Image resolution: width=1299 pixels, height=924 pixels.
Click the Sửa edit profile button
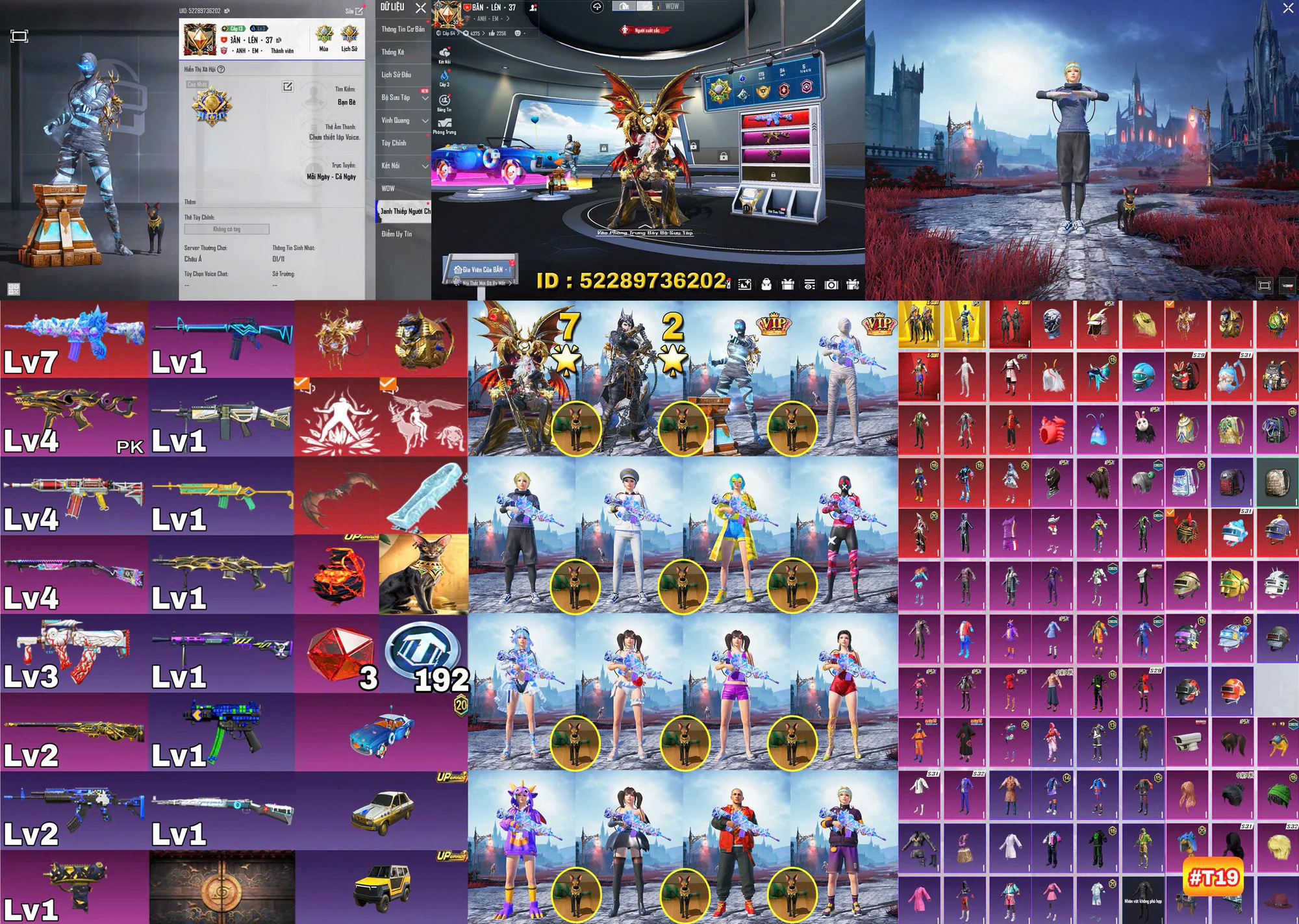pyautogui.click(x=355, y=11)
